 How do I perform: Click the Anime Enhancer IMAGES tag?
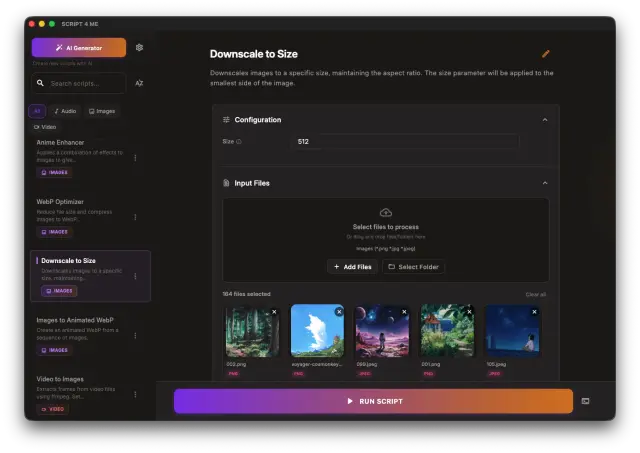click(x=54, y=172)
